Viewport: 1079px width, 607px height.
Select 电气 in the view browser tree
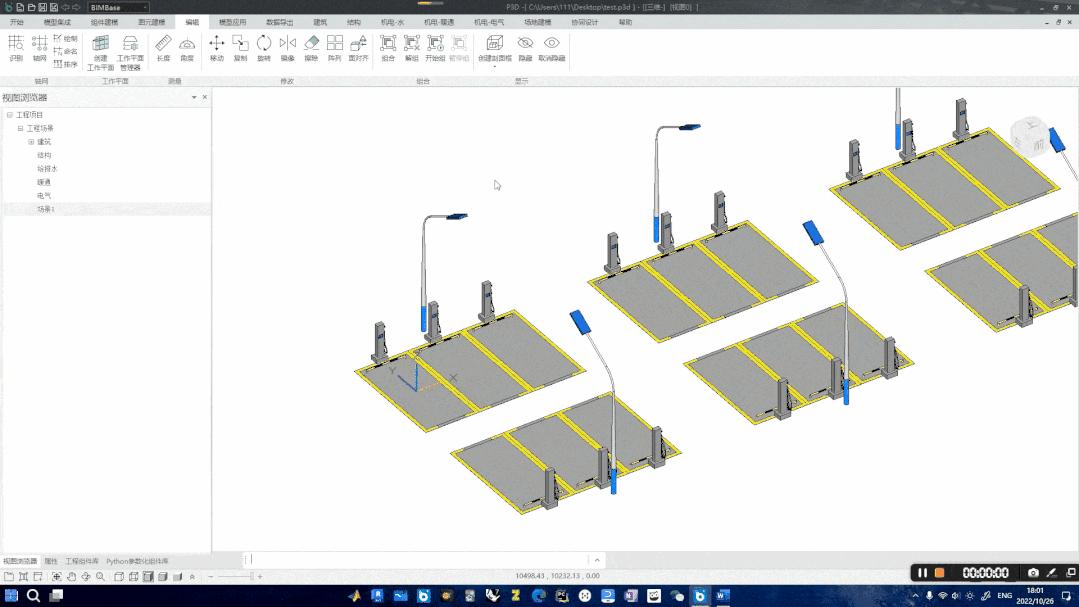click(x=44, y=196)
